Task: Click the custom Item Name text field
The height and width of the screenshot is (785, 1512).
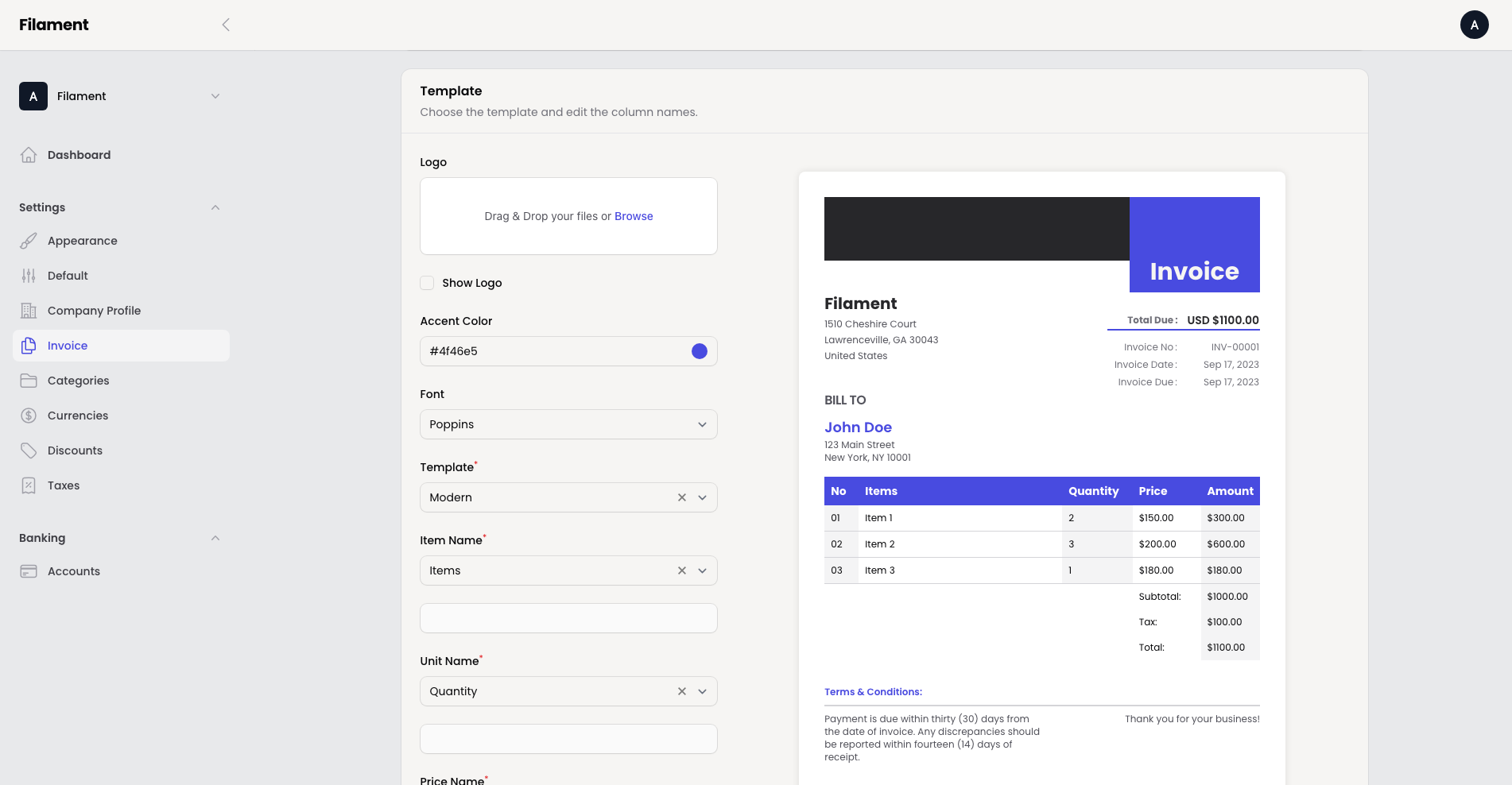Action: [x=568, y=618]
